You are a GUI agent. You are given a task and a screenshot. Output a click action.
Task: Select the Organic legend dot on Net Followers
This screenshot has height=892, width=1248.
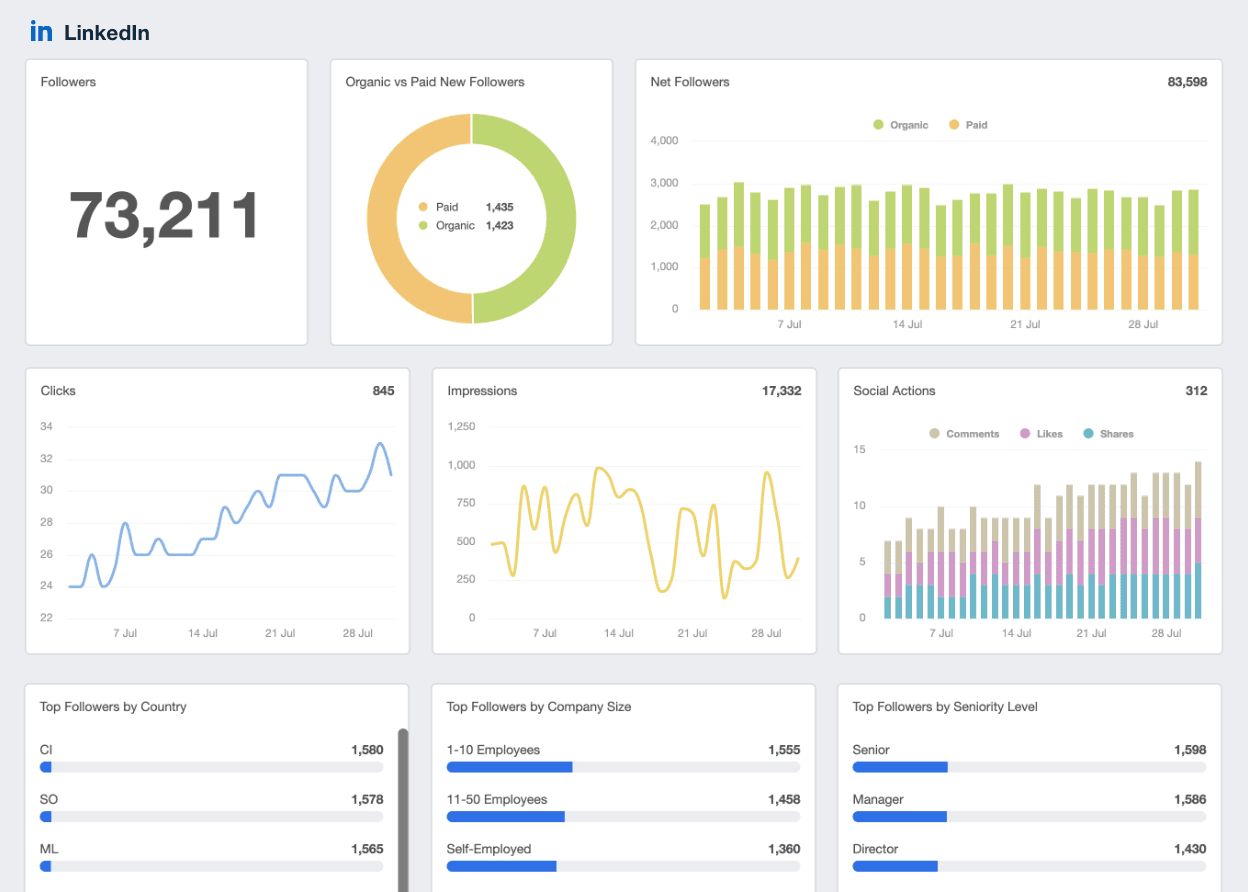pos(878,124)
